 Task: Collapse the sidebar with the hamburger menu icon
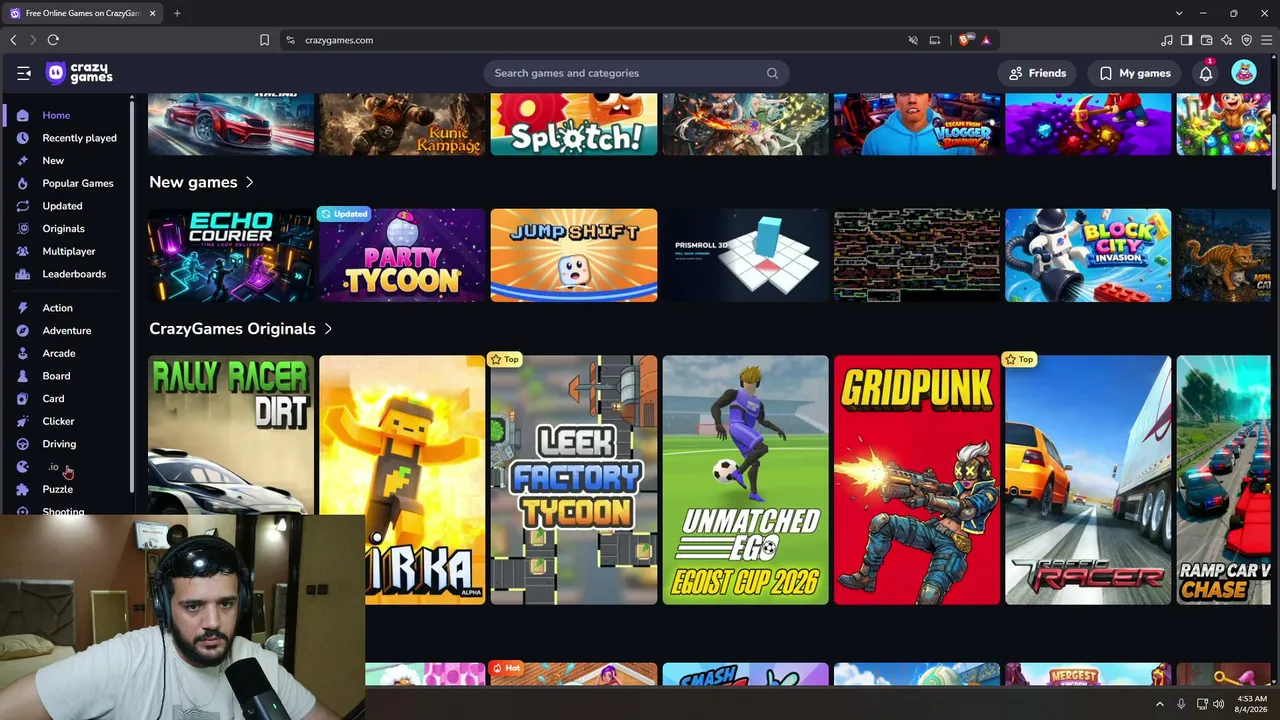(x=24, y=73)
